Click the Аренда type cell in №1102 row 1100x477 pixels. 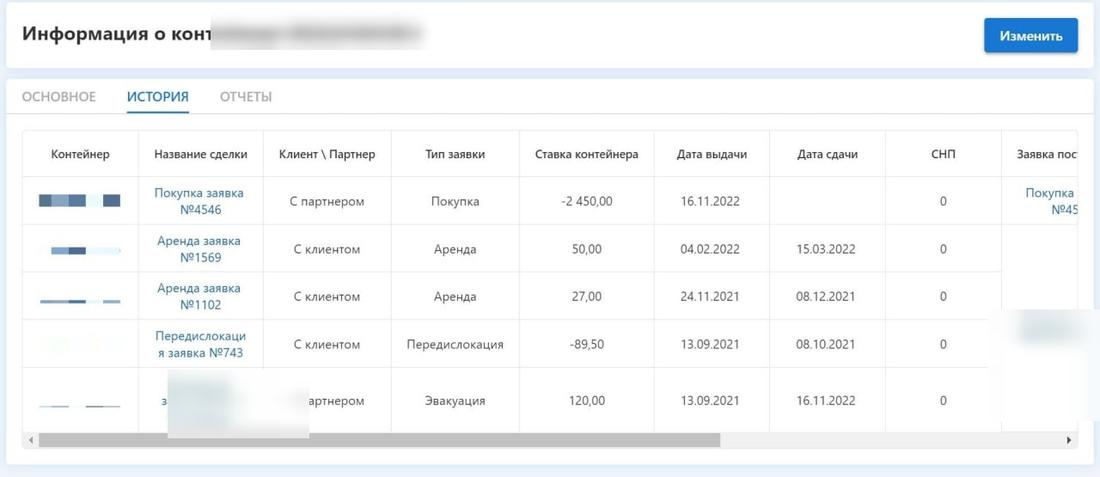(455, 297)
